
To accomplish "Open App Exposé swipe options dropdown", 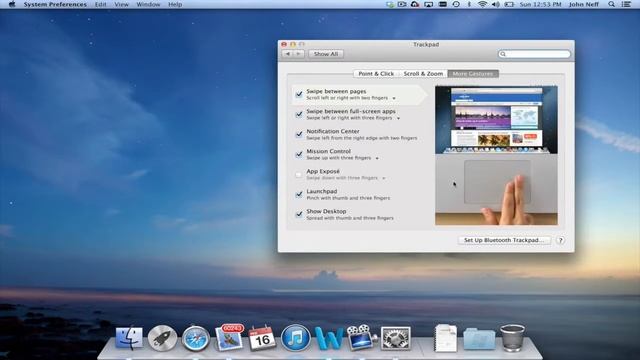I will tap(384, 178).
